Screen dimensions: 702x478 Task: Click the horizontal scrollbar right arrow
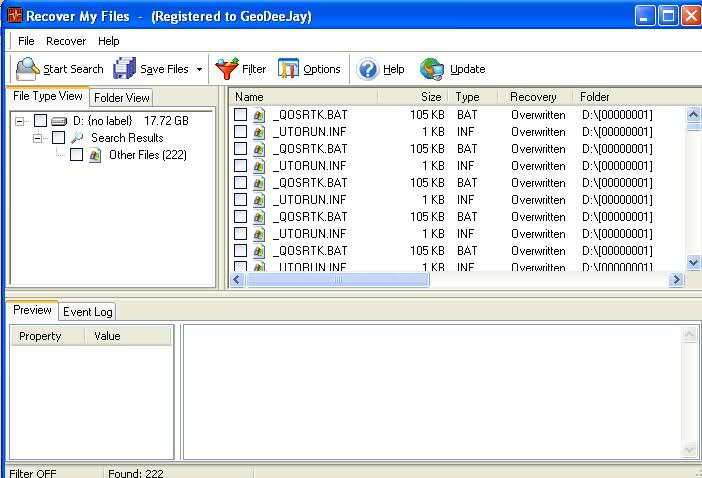pos(676,280)
